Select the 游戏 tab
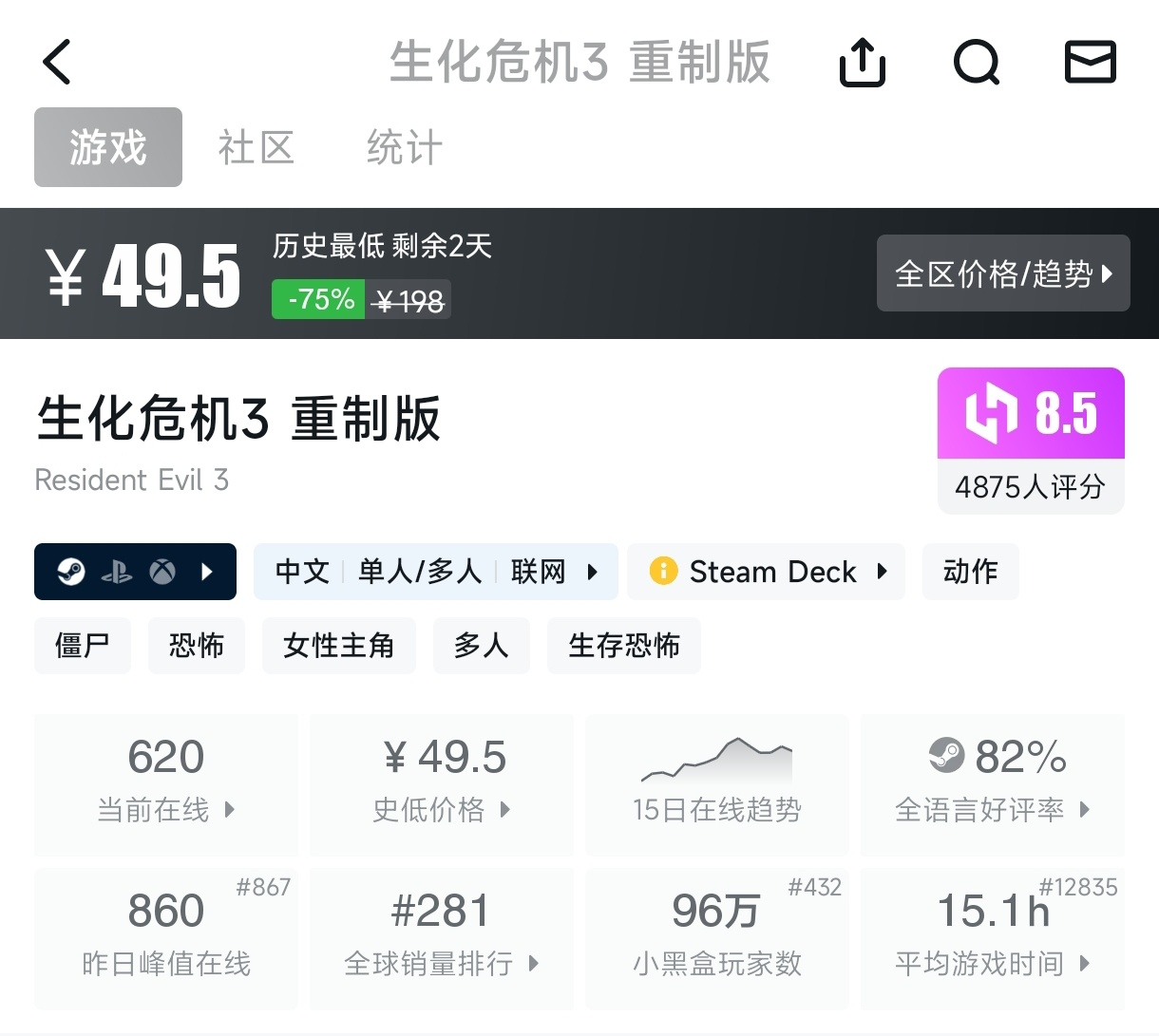Screen dimensions: 1159x1036 point(108,147)
